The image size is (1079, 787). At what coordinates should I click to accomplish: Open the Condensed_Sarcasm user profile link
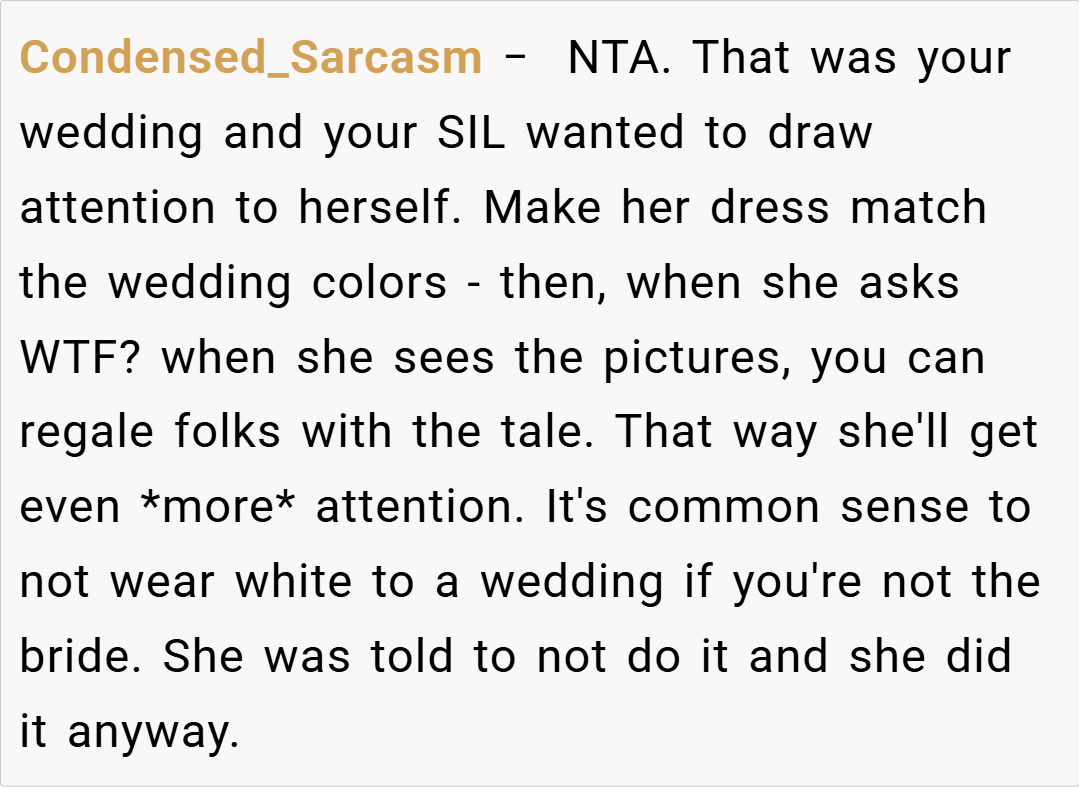pos(251,58)
